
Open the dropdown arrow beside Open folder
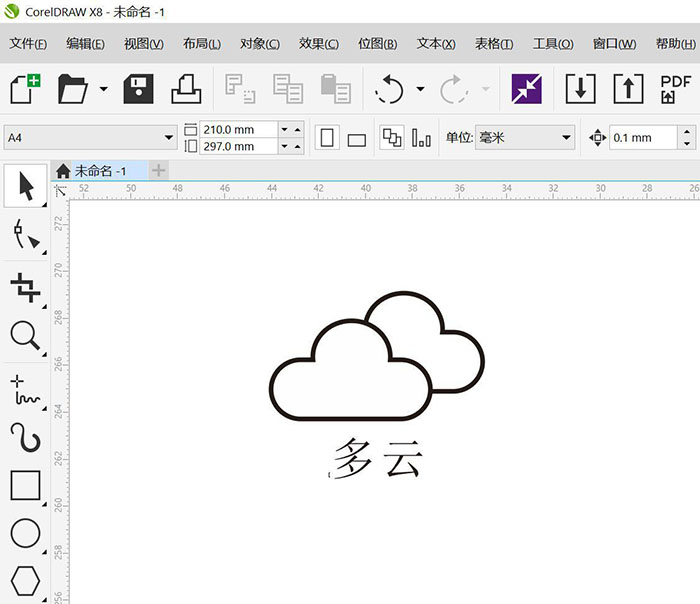[103, 89]
